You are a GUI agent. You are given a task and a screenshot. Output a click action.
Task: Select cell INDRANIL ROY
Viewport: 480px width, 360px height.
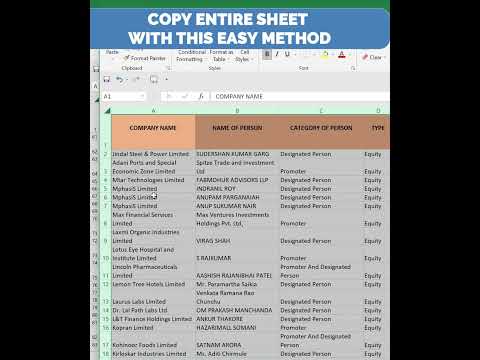237,189
